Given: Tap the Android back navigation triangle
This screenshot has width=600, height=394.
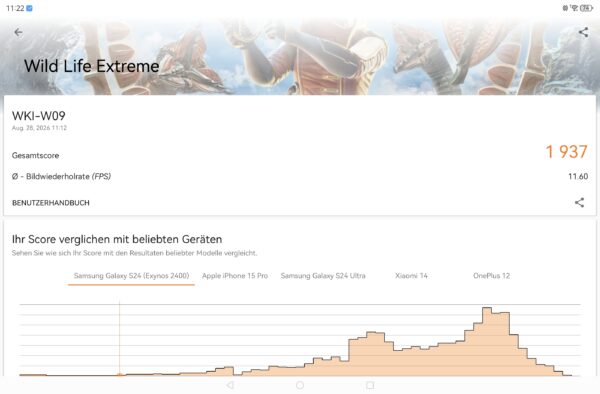Looking at the screenshot, I should (x=230, y=385).
